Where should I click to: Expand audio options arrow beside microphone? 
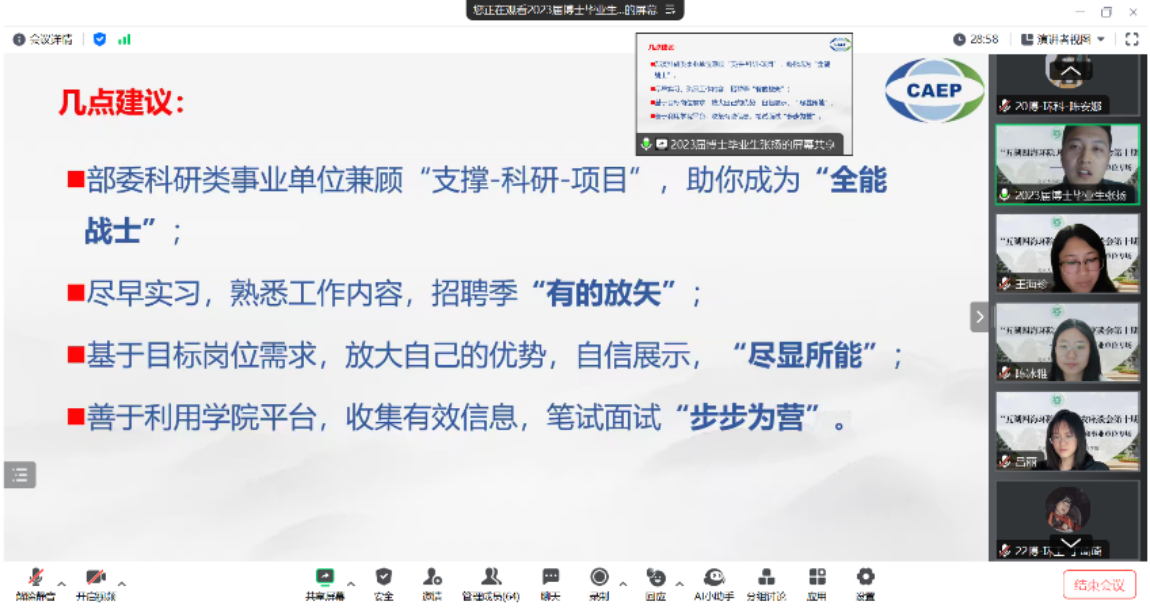pyautogui.click(x=62, y=583)
